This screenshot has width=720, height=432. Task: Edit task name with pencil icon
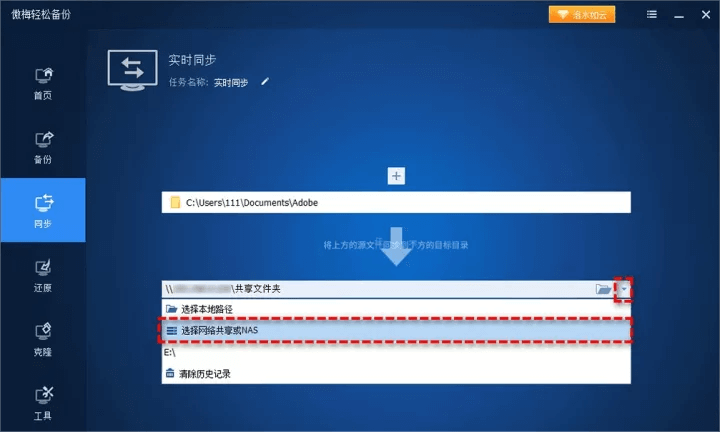point(265,82)
